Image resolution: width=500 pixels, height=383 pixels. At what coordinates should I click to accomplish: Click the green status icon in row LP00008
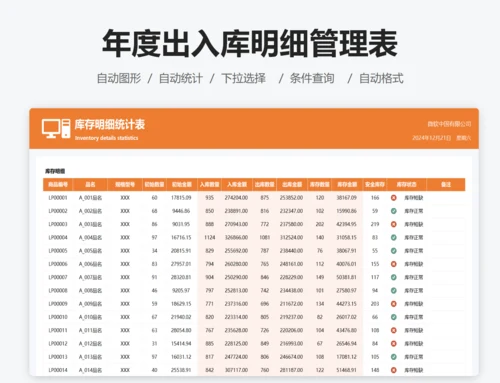point(394,291)
